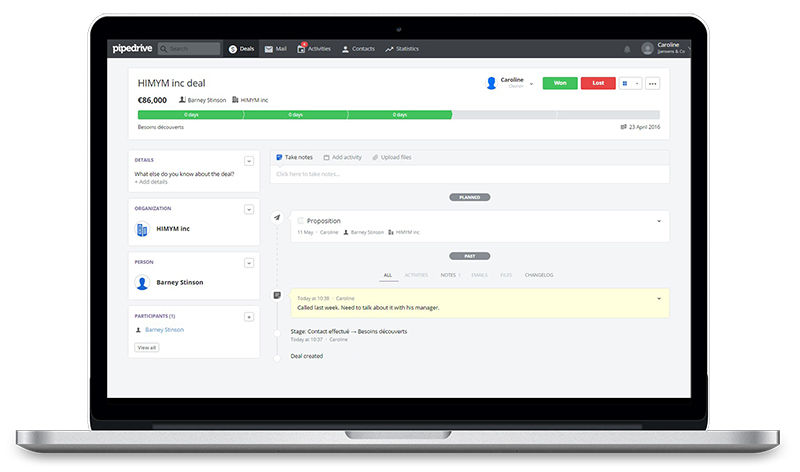800x472 pixels.
Task: Click the notifications bell icon
Action: 627,49
